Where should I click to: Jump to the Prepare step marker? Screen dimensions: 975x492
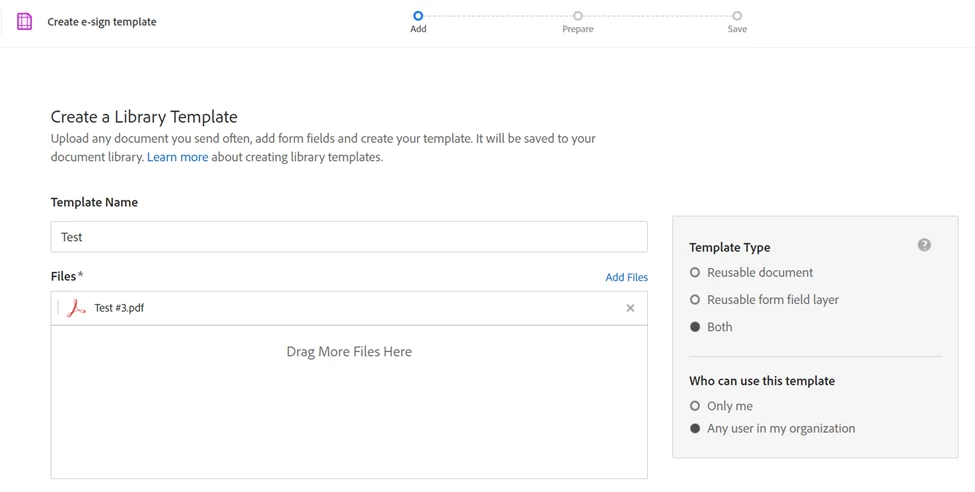click(578, 16)
